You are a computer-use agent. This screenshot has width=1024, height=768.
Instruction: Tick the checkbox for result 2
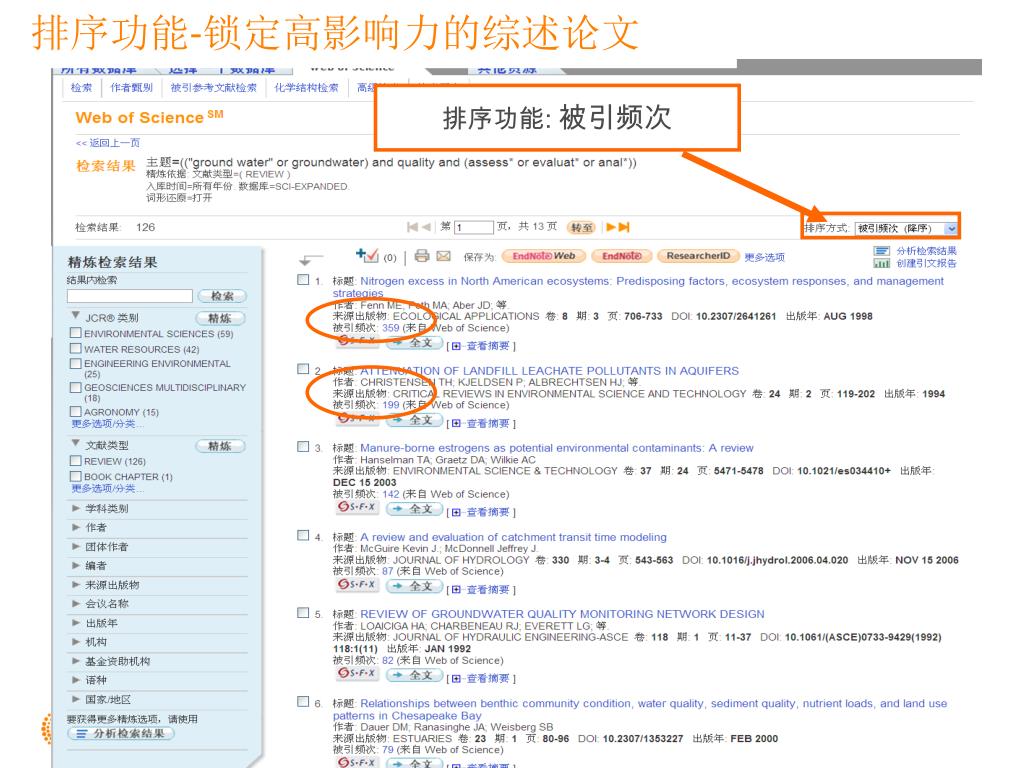point(303,369)
